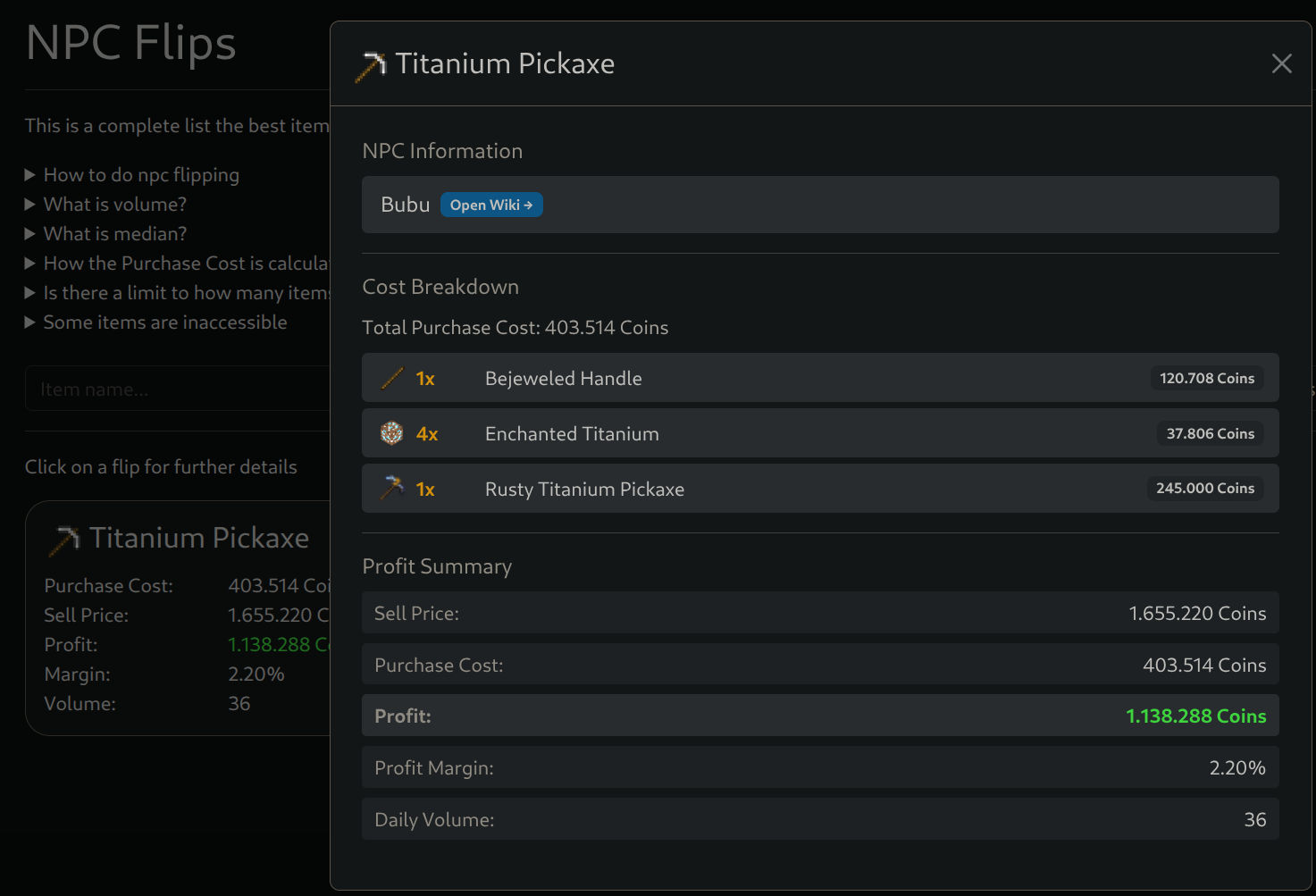The width and height of the screenshot is (1316, 896).
Task: Click the 120.708 Coins price badge
Action: [x=1206, y=378]
